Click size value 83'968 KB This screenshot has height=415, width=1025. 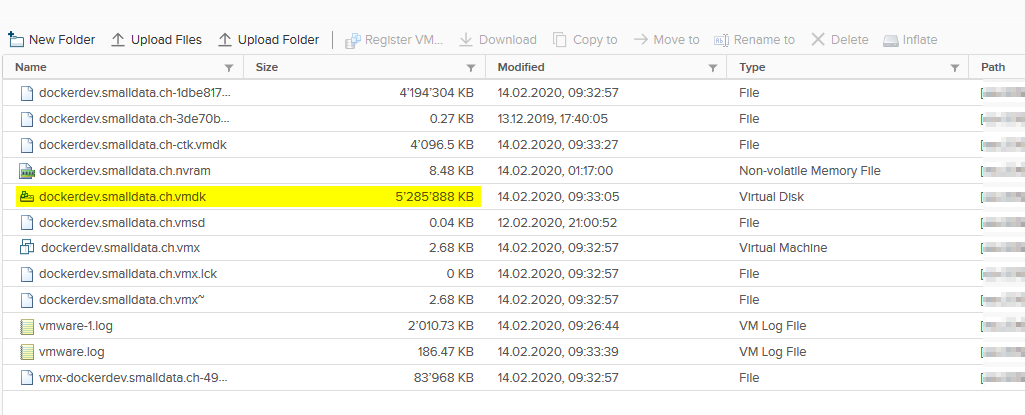(x=444, y=378)
